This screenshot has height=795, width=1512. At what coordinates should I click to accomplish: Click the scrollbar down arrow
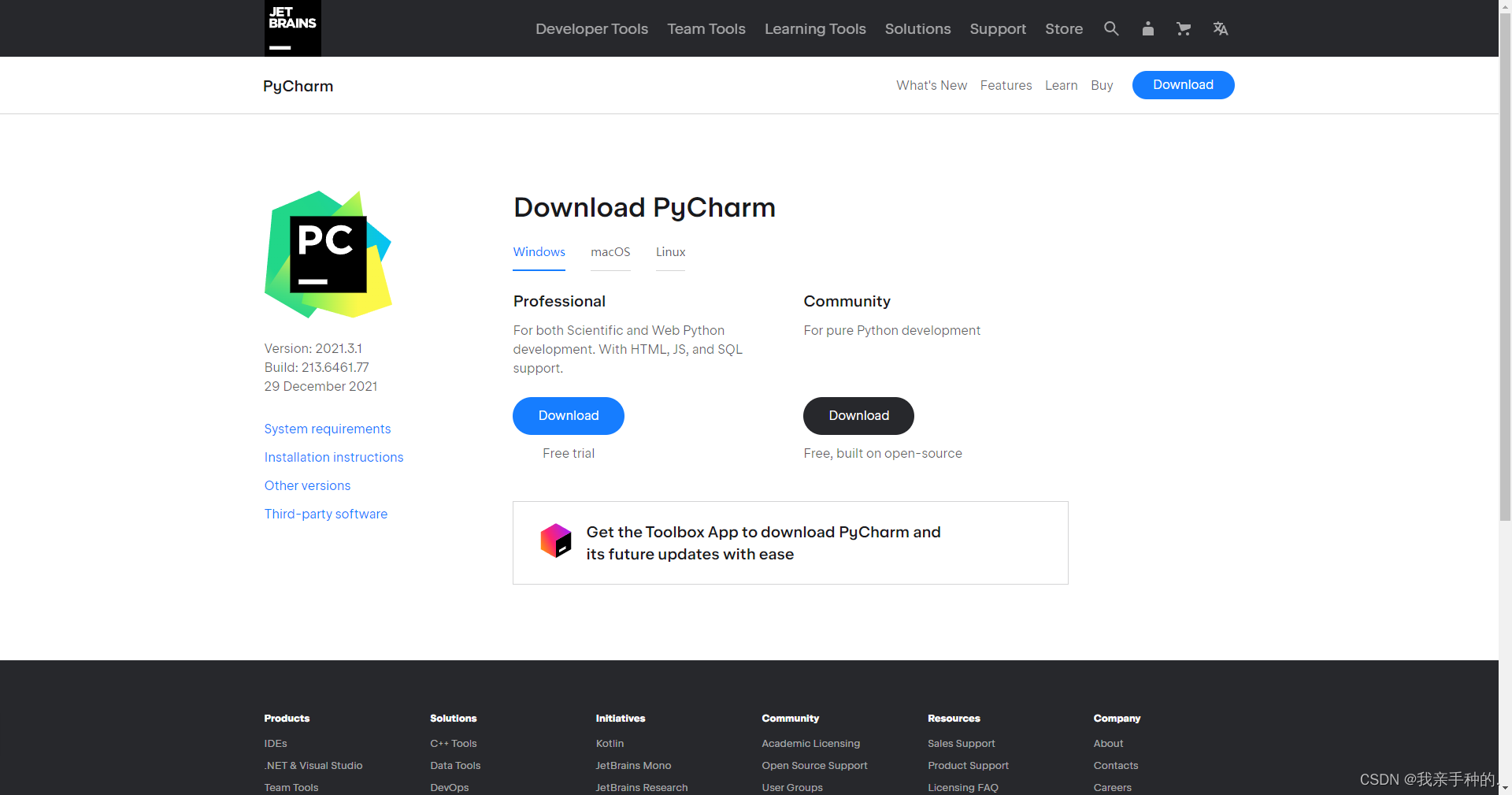[x=1505, y=788]
